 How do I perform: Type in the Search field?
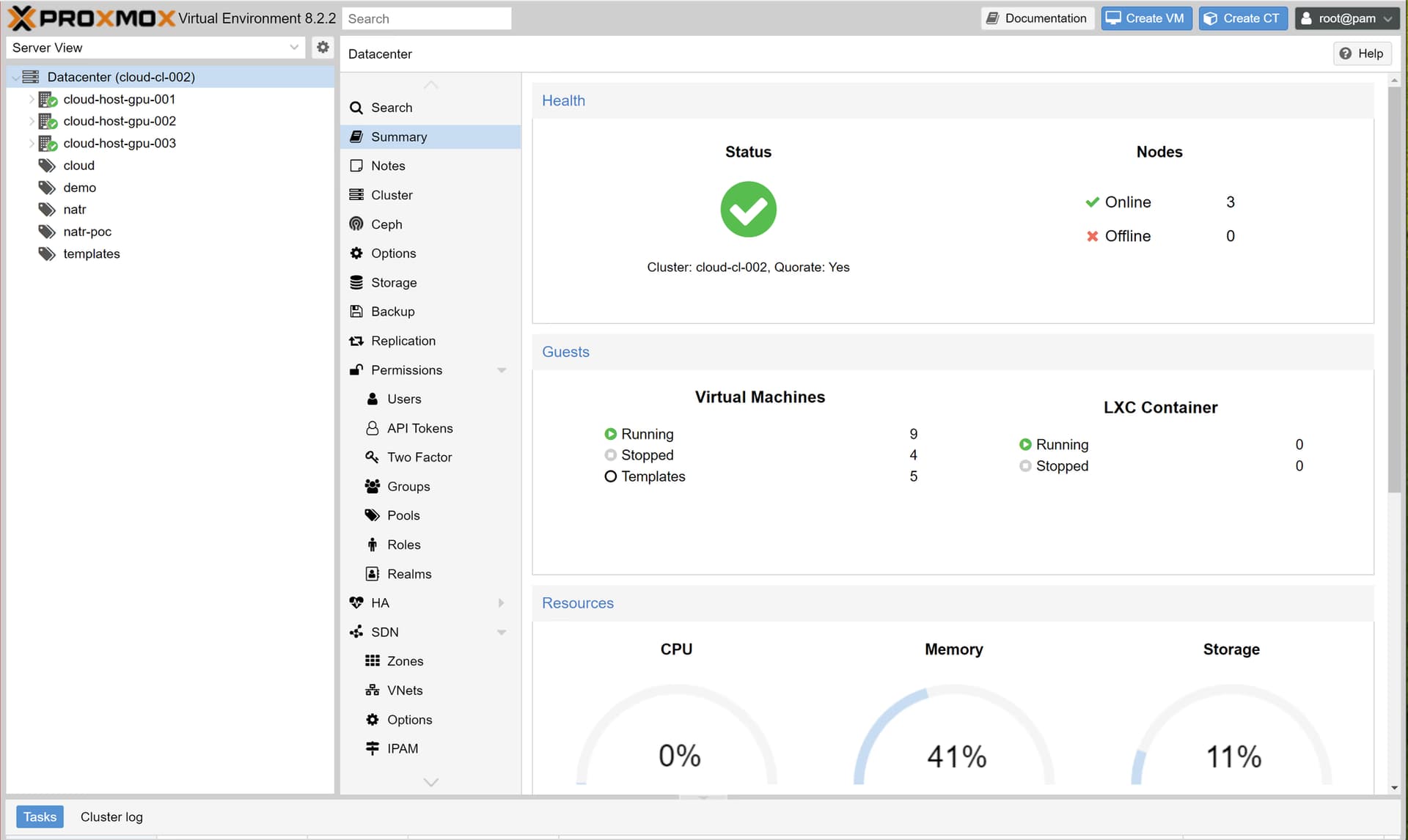point(427,18)
